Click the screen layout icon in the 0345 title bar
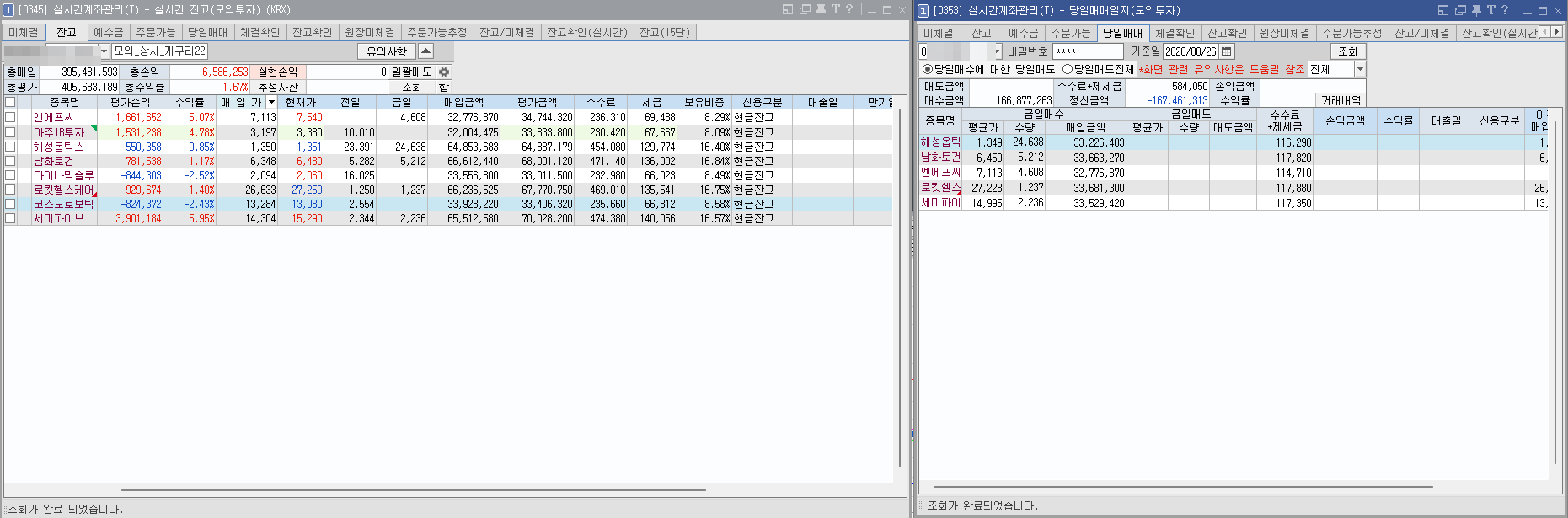Screen dimensions: 1568x518 [x=788, y=10]
